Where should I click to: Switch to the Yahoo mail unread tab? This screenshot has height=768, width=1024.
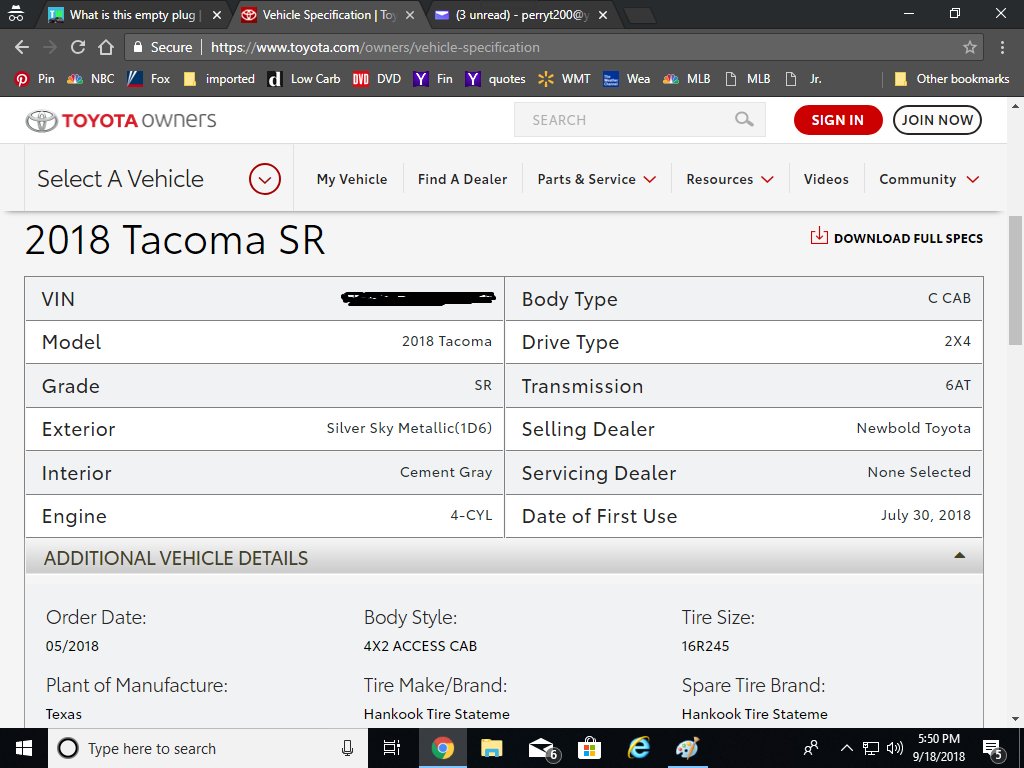pyautogui.click(x=521, y=15)
